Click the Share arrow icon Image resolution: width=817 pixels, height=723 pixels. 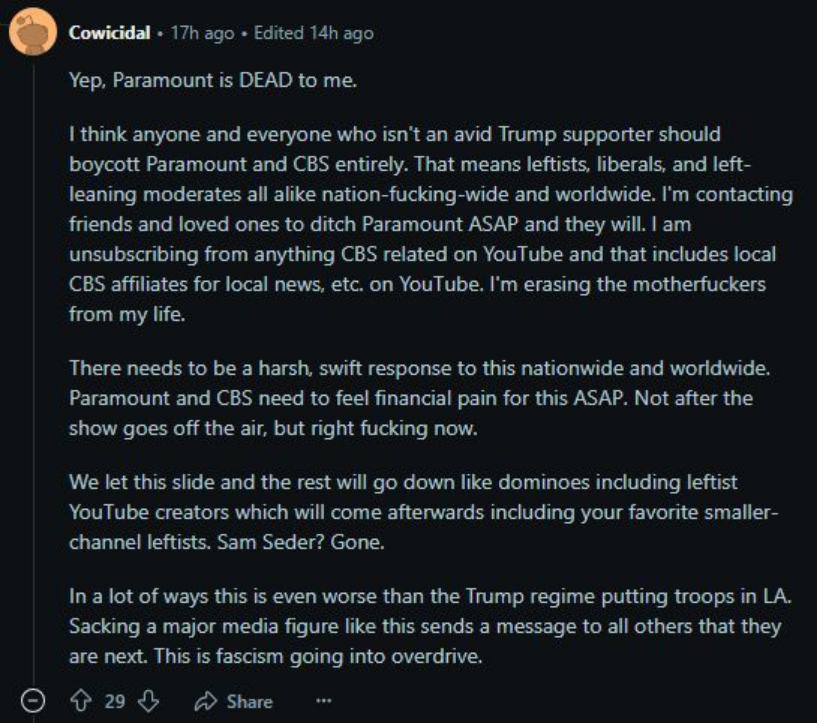click(206, 702)
